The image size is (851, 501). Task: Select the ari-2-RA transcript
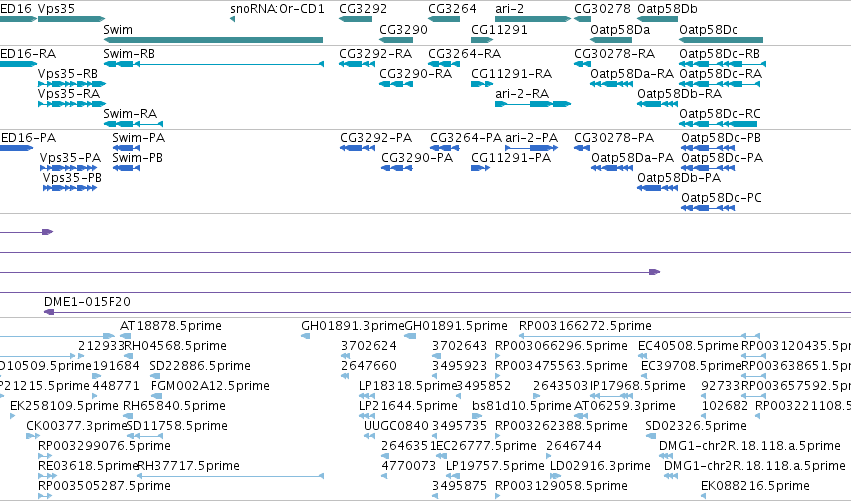(x=533, y=104)
